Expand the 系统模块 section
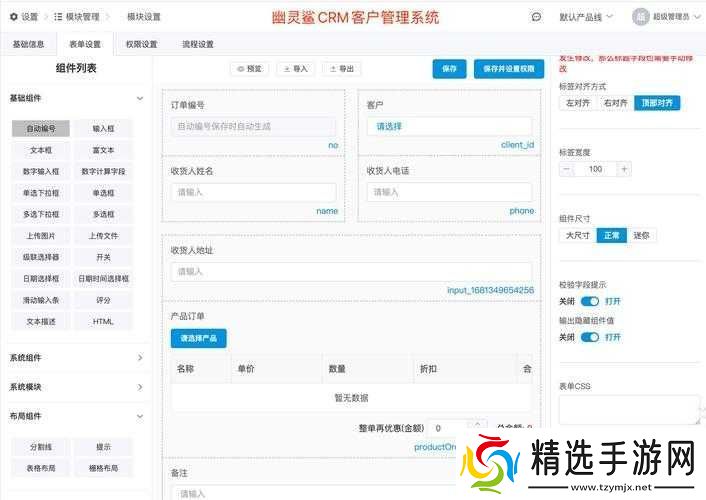Image resolution: width=706 pixels, height=500 pixels. 140,387
